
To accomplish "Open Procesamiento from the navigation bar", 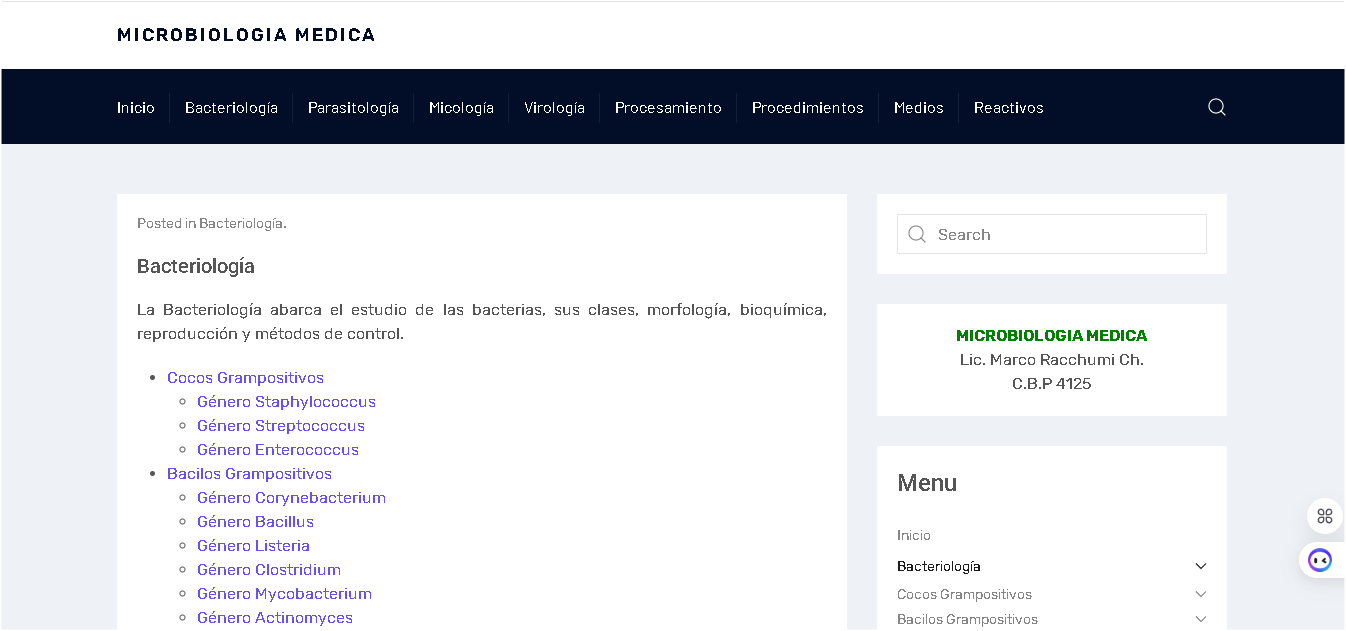I will [668, 108].
